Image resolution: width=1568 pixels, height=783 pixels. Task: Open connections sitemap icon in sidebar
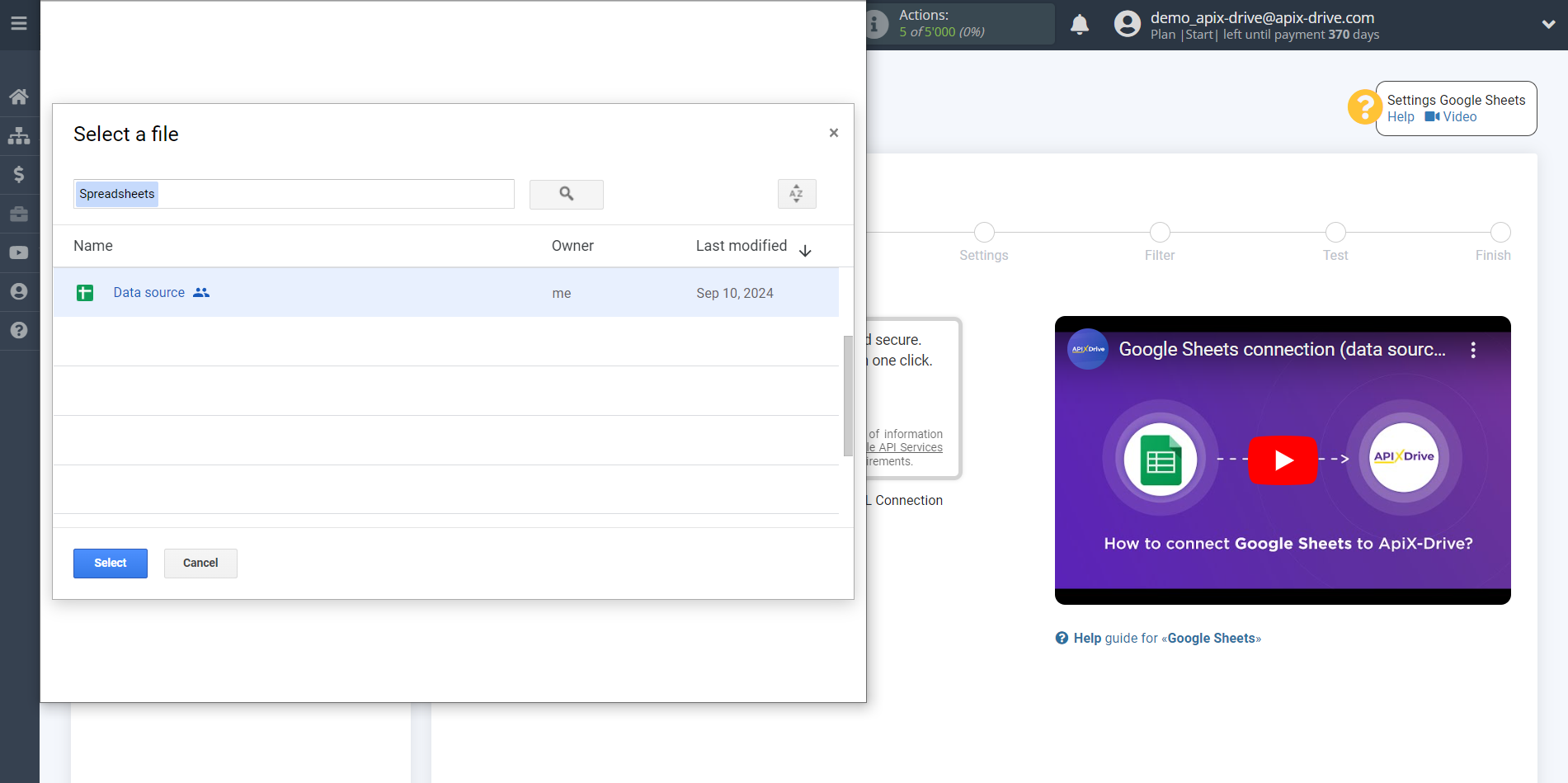click(x=19, y=135)
